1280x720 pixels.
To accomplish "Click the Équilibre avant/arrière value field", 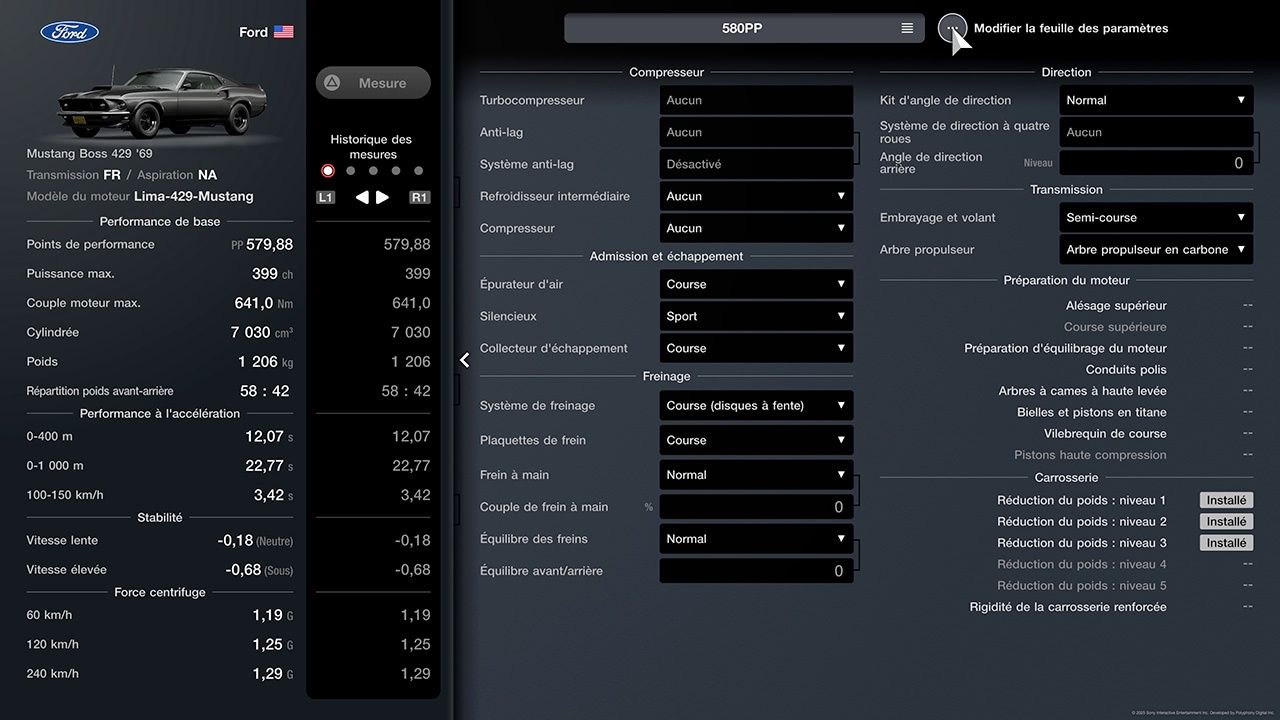I will (756, 571).
